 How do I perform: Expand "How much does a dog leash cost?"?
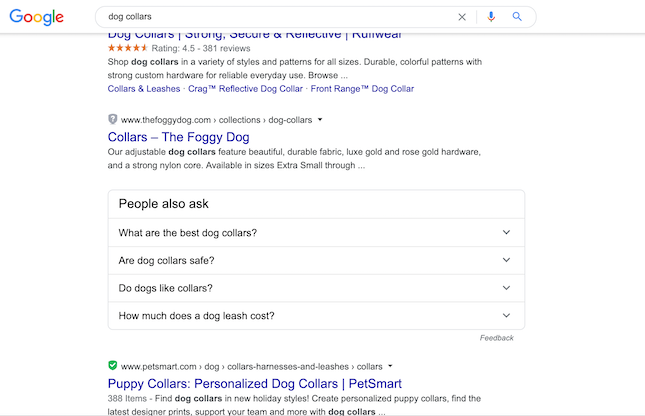point(316,316)
